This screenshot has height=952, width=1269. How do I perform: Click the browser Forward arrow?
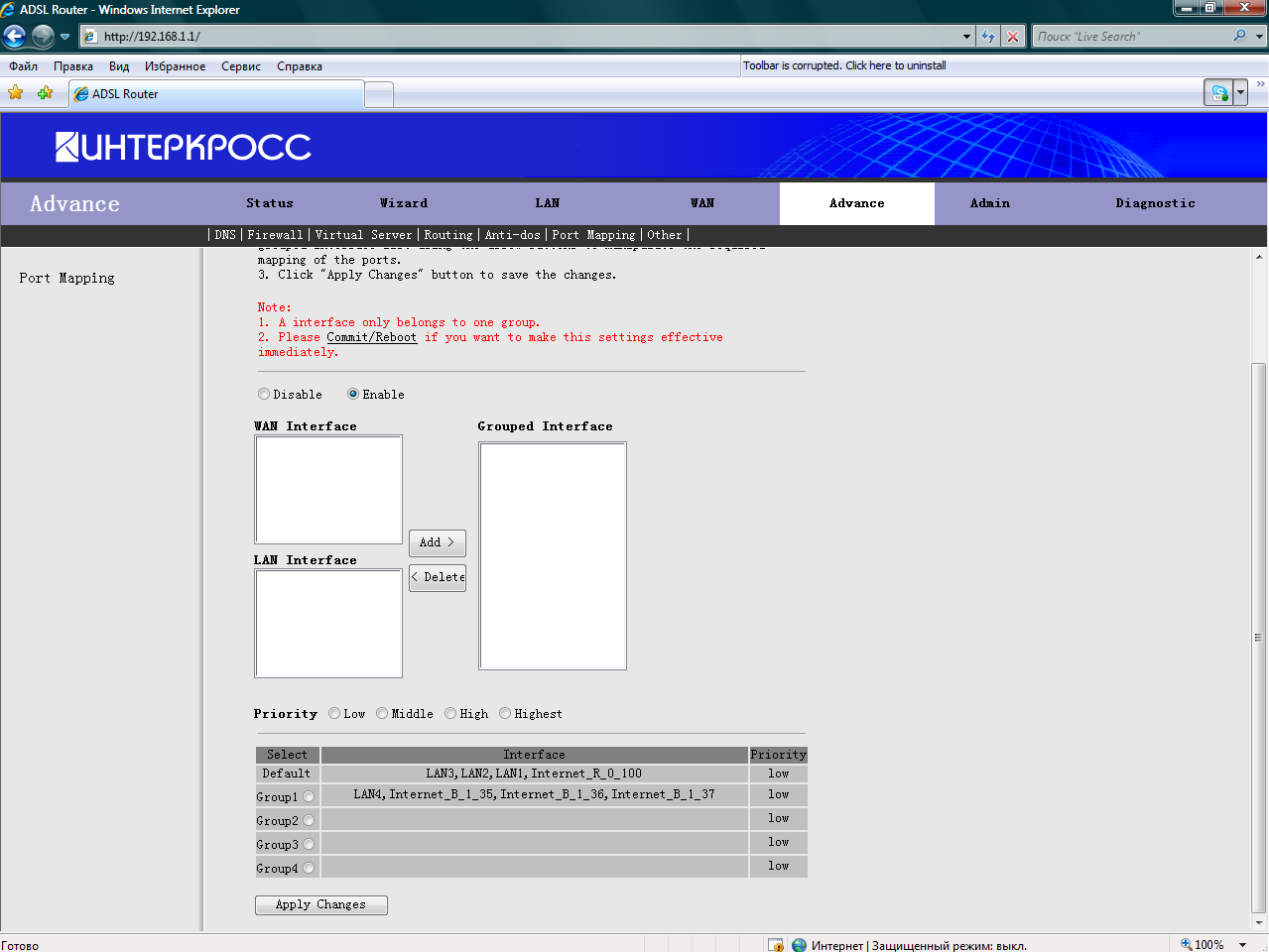[43, 37]
